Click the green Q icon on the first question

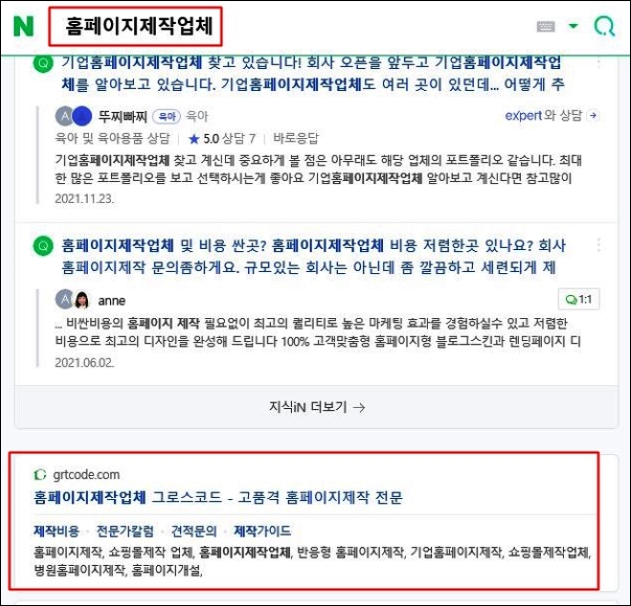point(43,64)
